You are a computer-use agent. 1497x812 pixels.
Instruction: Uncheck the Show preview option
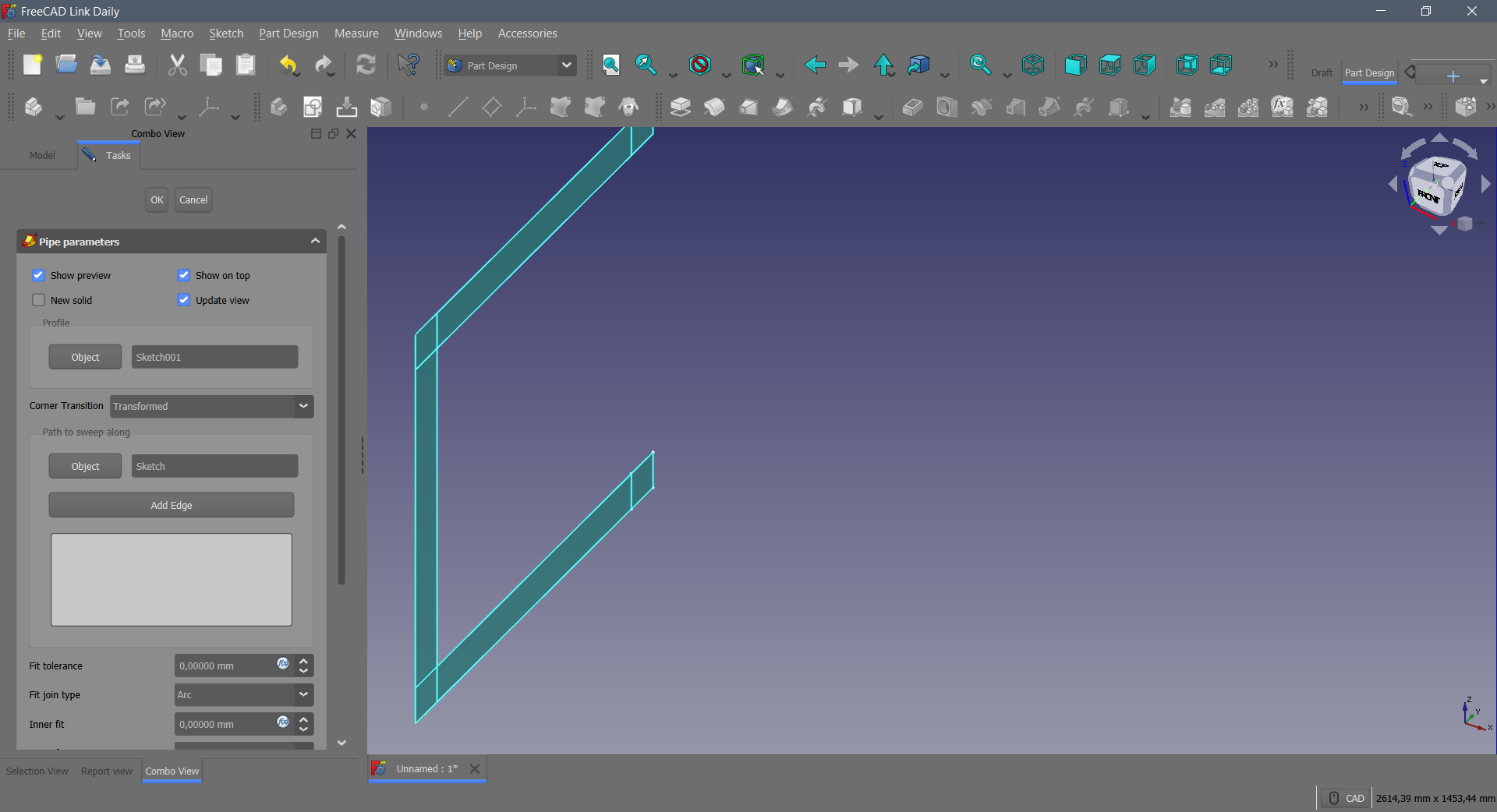click(38, 275)
